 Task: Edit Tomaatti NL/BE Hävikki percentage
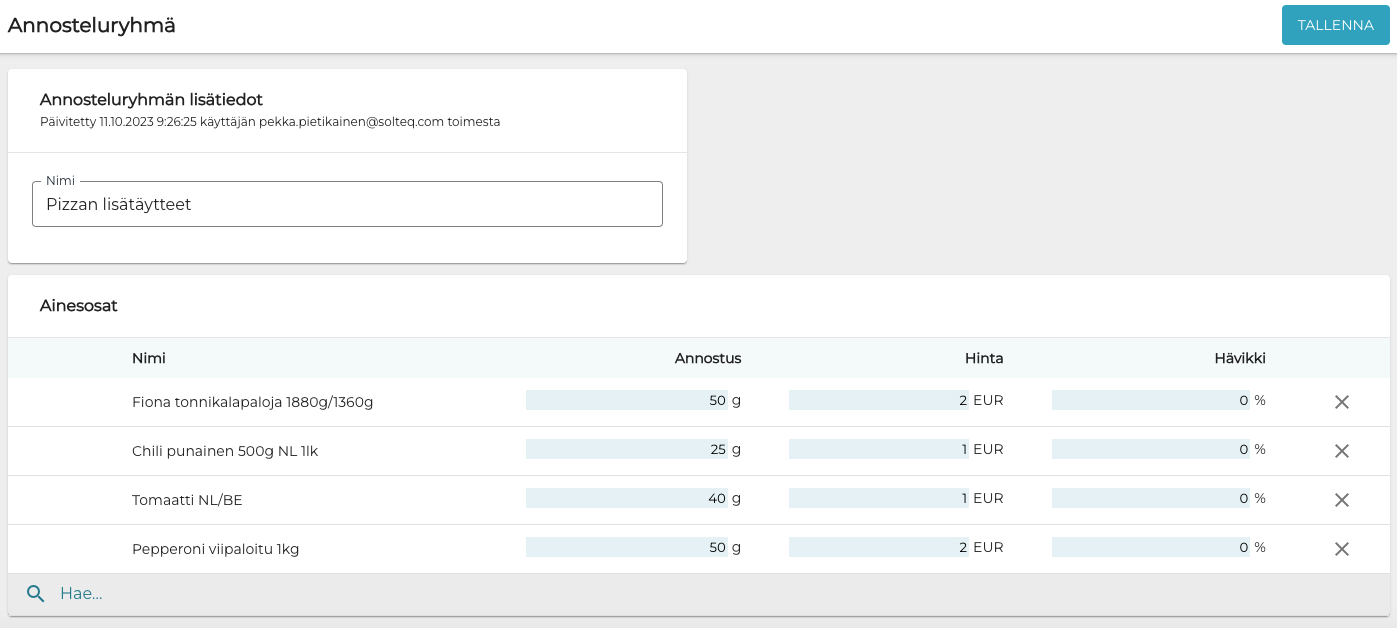point(1151,499)
